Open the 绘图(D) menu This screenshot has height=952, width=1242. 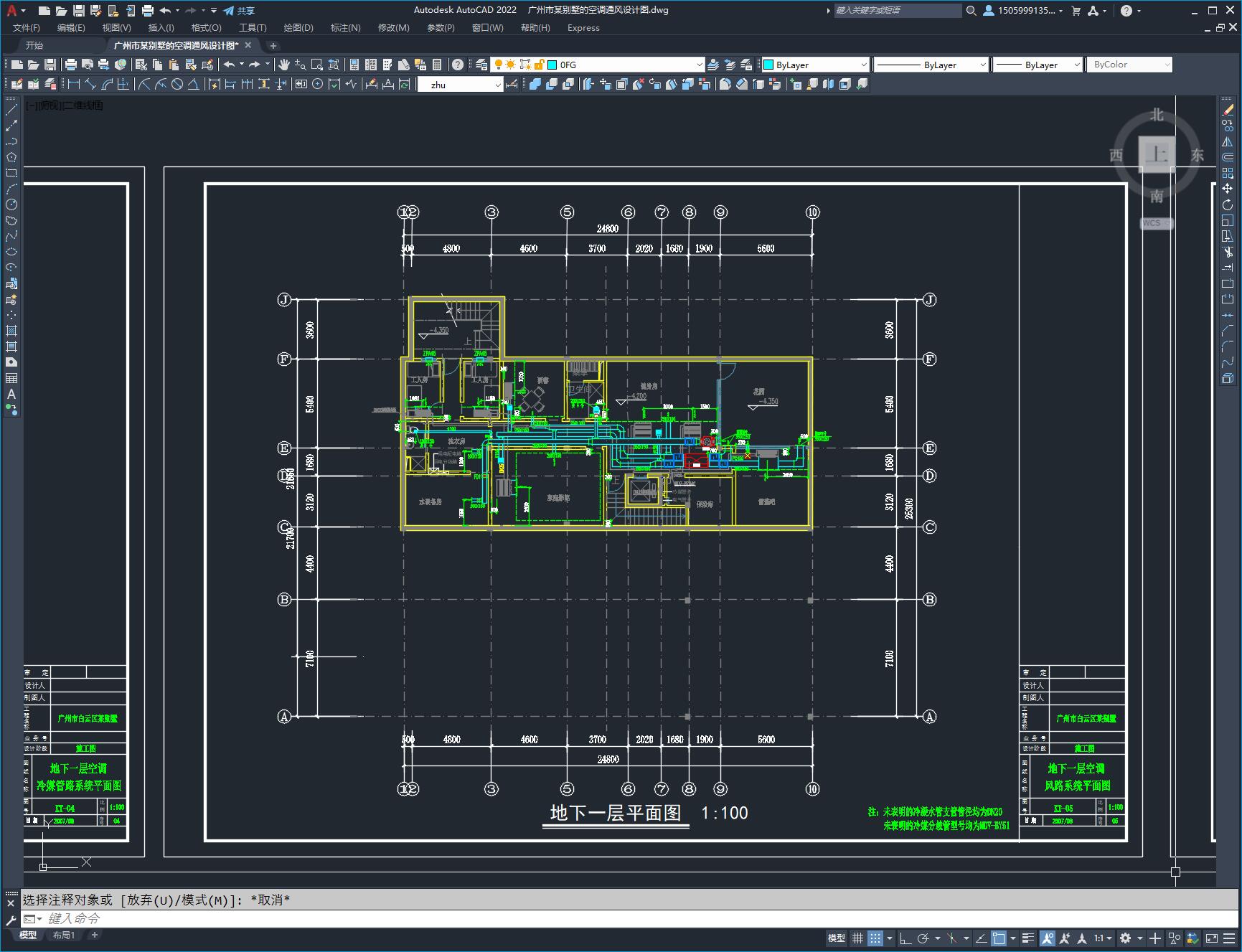click(298, 27)
